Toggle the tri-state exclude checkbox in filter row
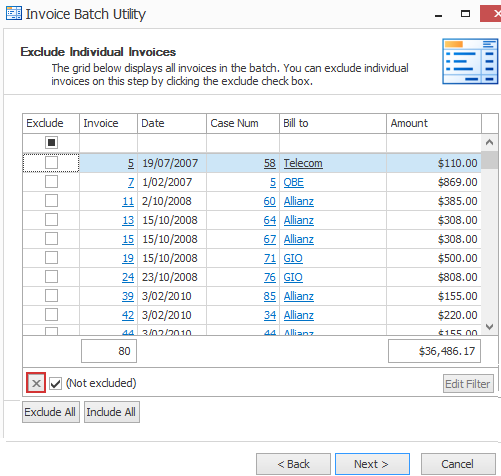 51,143
